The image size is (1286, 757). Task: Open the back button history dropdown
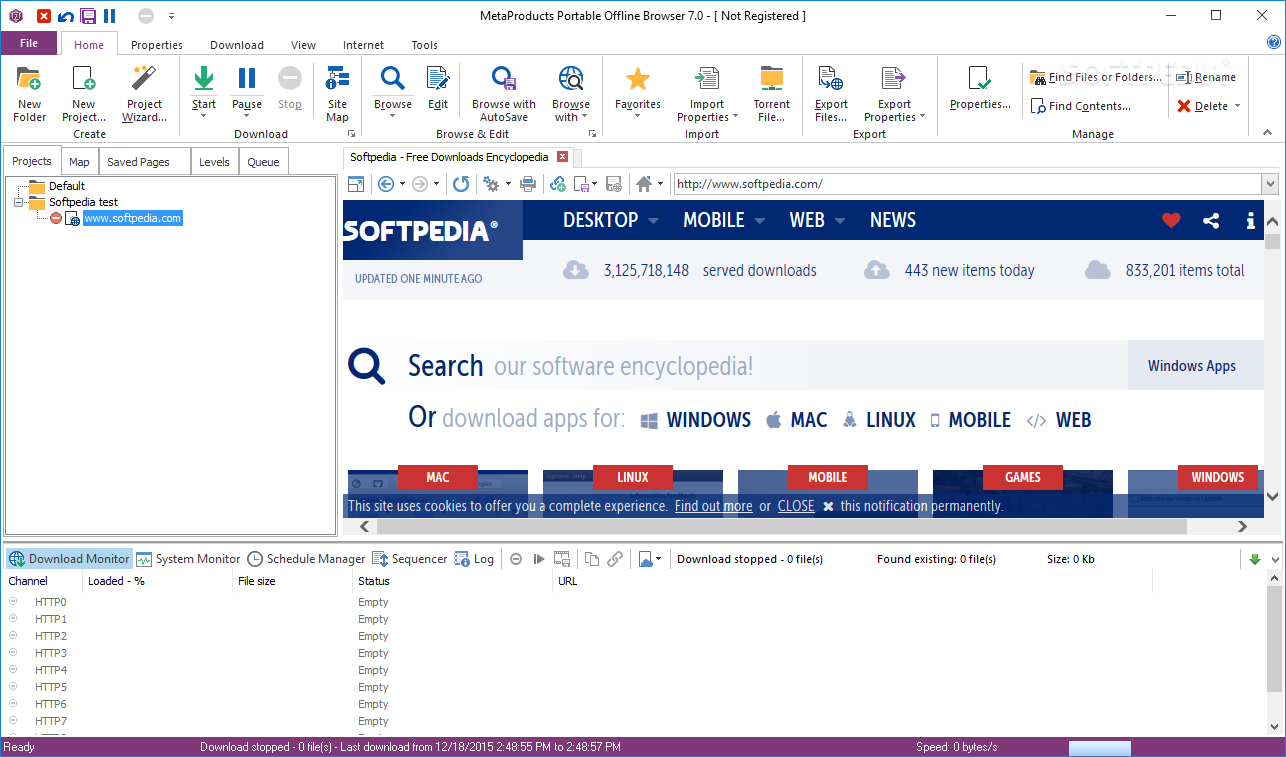[x=402, y=184]
